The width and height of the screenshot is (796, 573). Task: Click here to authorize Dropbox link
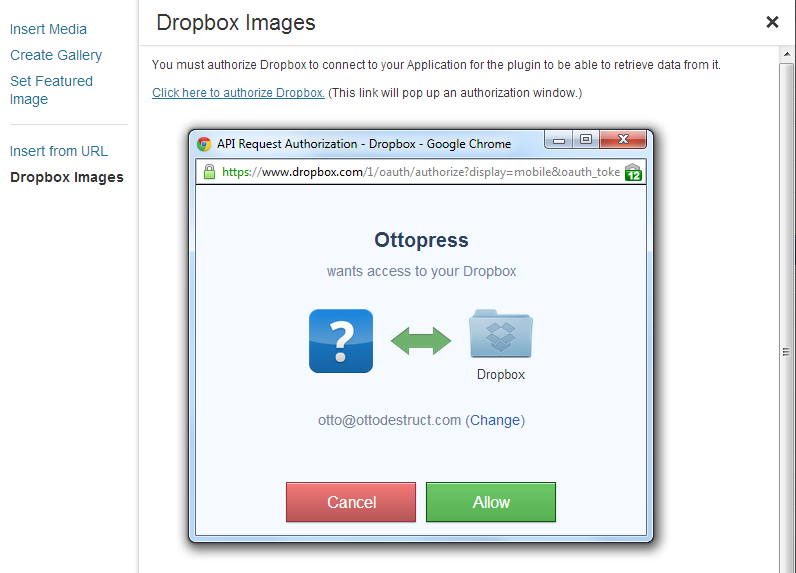(238, 93)
